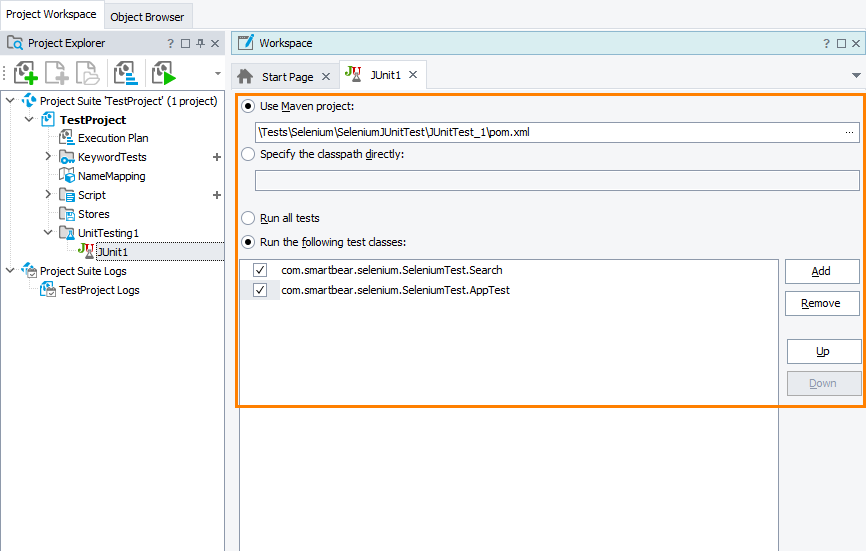Uncheck the SeleniumTest.AppTest test class
866x551 pixels.
[x=260, y=290]
